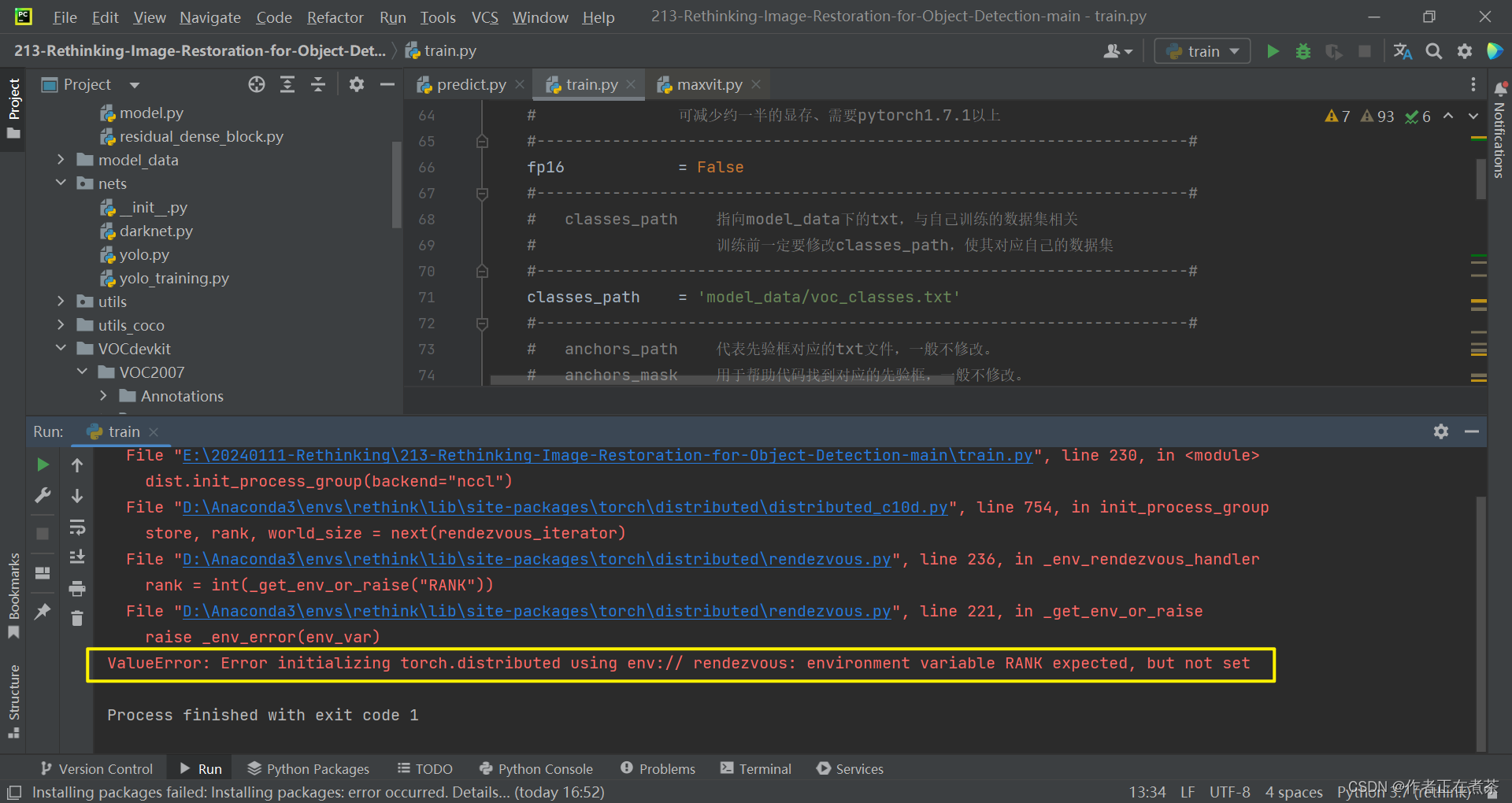The image size is (1512, 803).
Task: Collapse the VOC2007 folder
Action: pyautogui.click(x=82, y=372)
